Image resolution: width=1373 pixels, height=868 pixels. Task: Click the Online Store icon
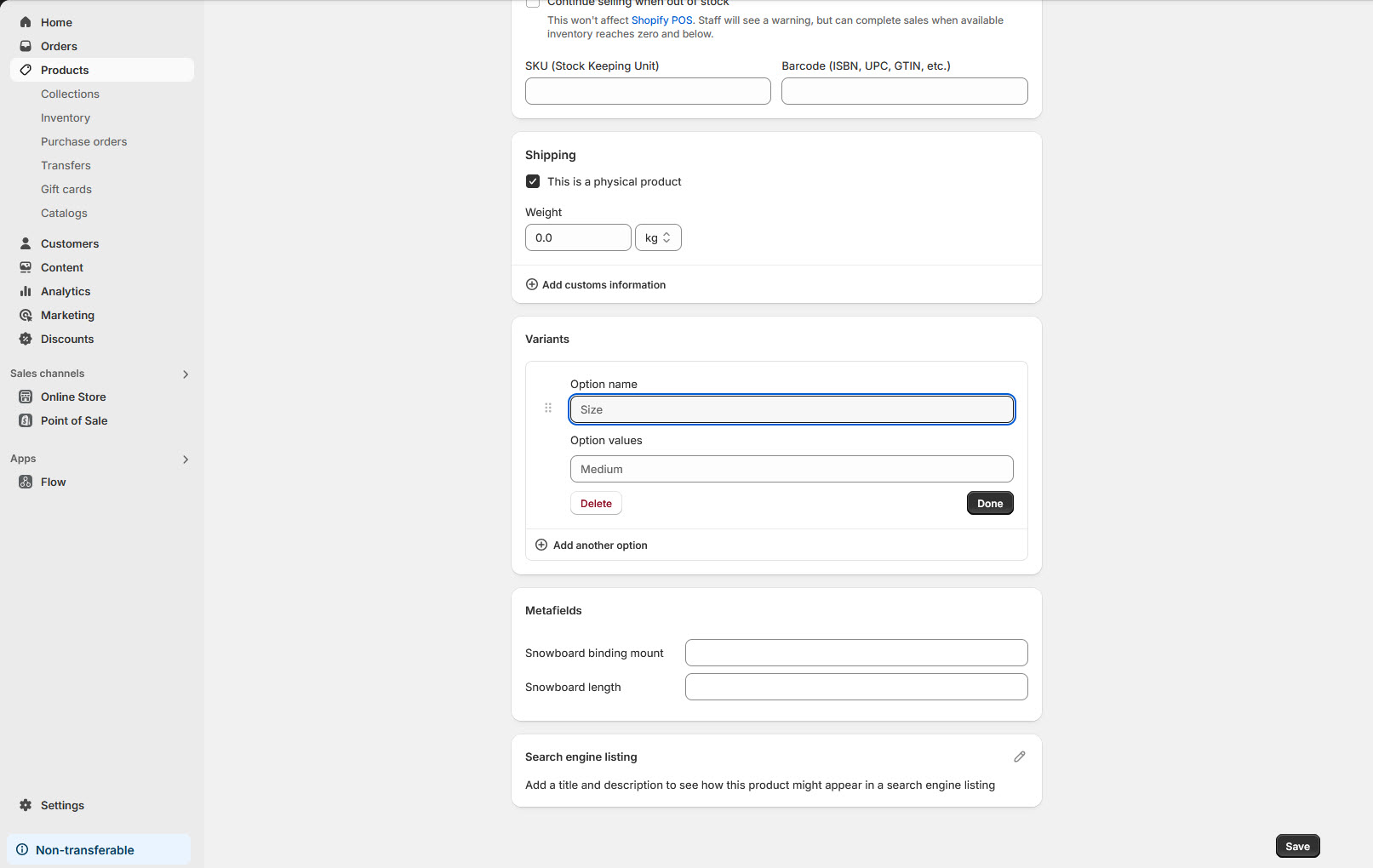click(x=26, y=397)
